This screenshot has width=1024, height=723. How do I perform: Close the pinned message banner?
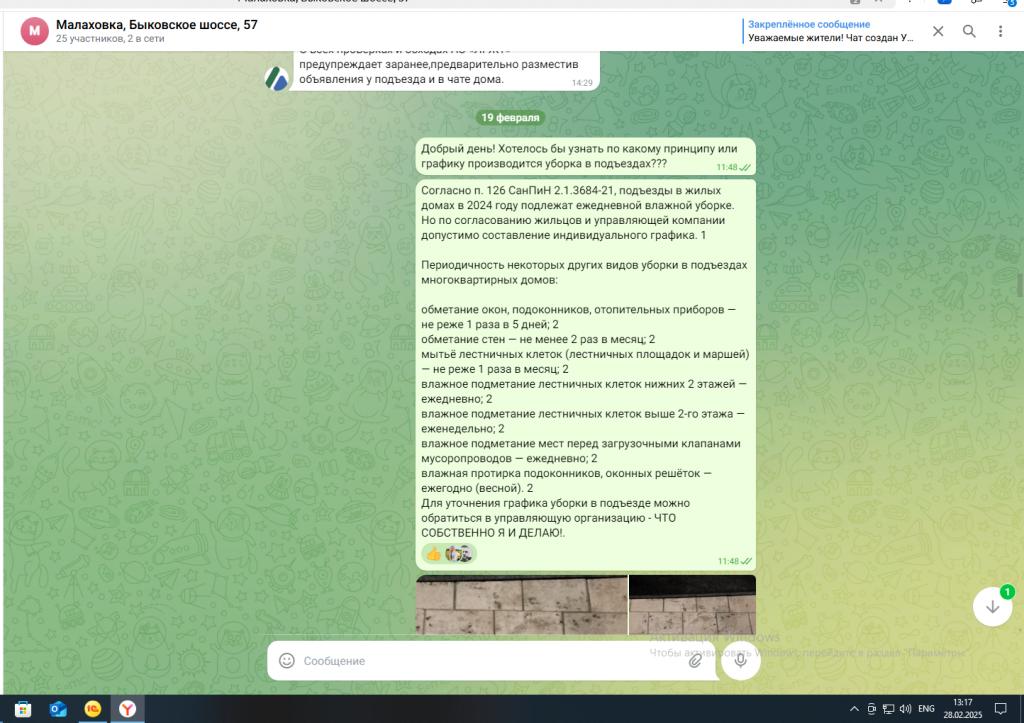click(x=938, y=31)
